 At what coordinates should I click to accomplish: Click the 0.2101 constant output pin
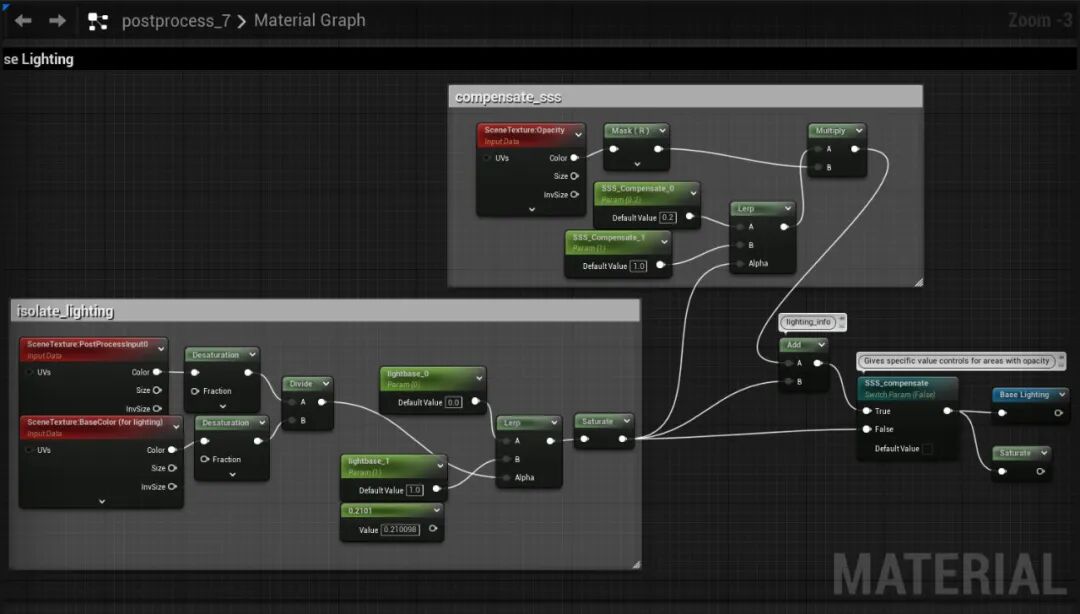pos(433,529)
